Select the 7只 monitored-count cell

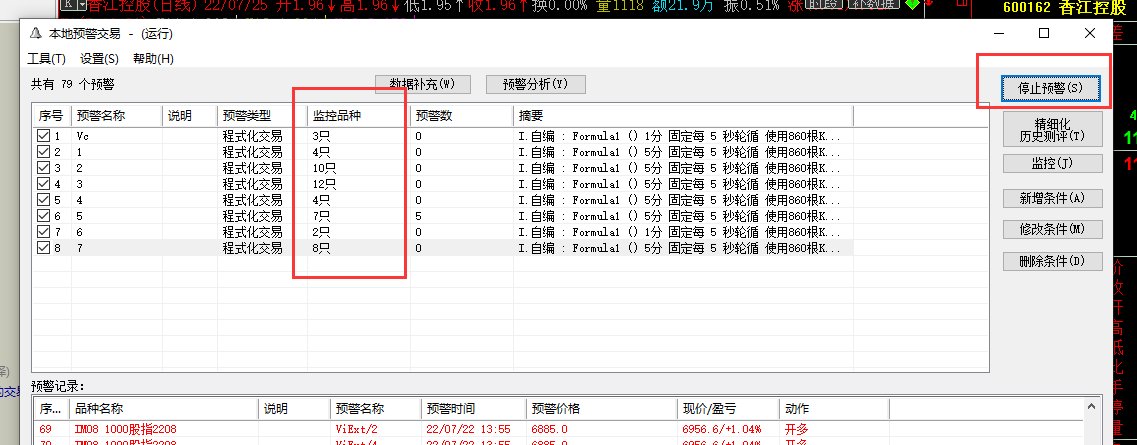coord(321,215)
